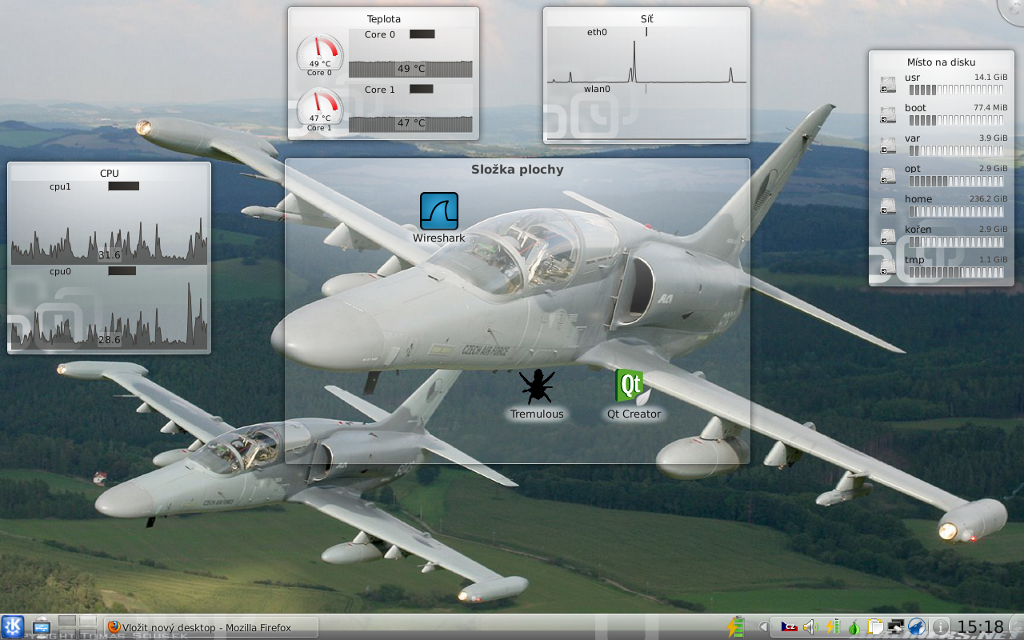Click the "Síť" widget title

click(x=647, y=19)
